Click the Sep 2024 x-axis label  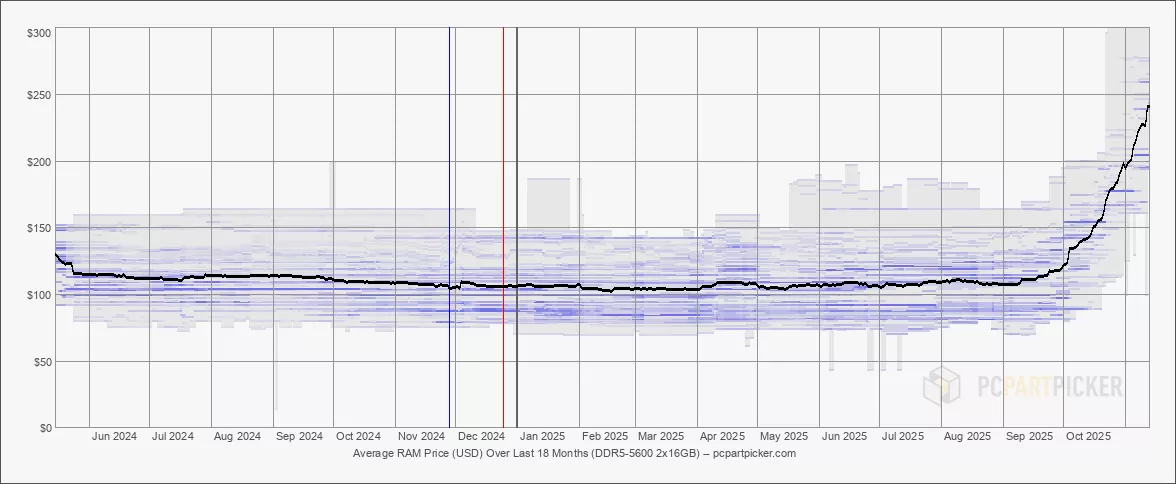pos(298,437)
